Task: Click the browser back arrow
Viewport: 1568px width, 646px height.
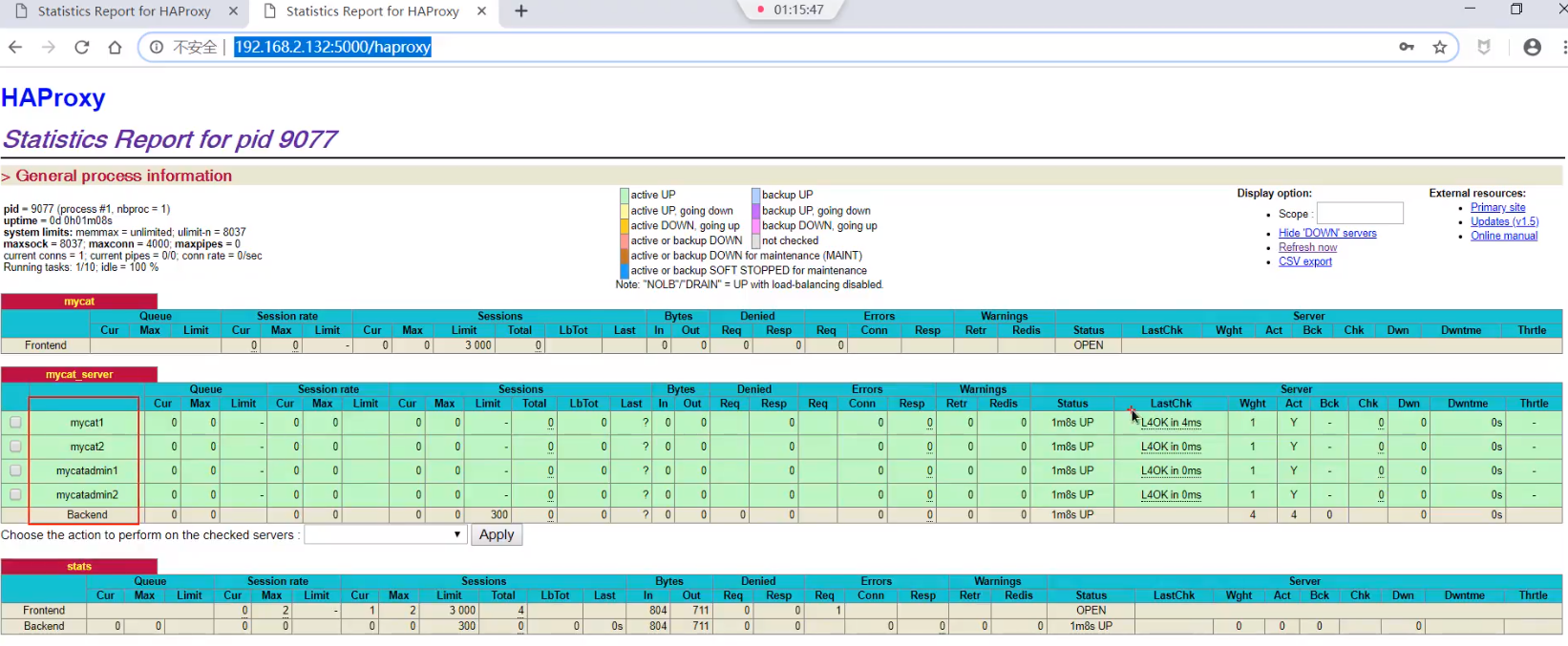Action: 15,48
